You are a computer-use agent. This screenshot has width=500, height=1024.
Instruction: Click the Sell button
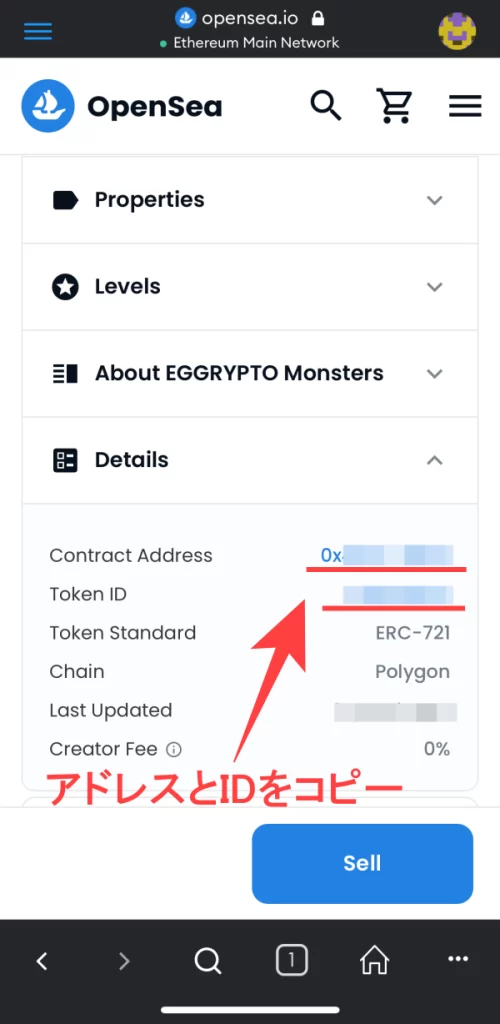pyautogui.click(x=362, y=863)
